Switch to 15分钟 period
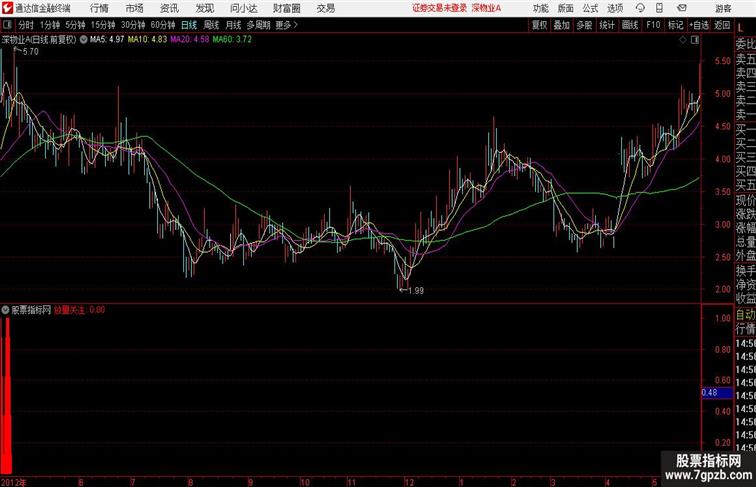 pos(103,25)
